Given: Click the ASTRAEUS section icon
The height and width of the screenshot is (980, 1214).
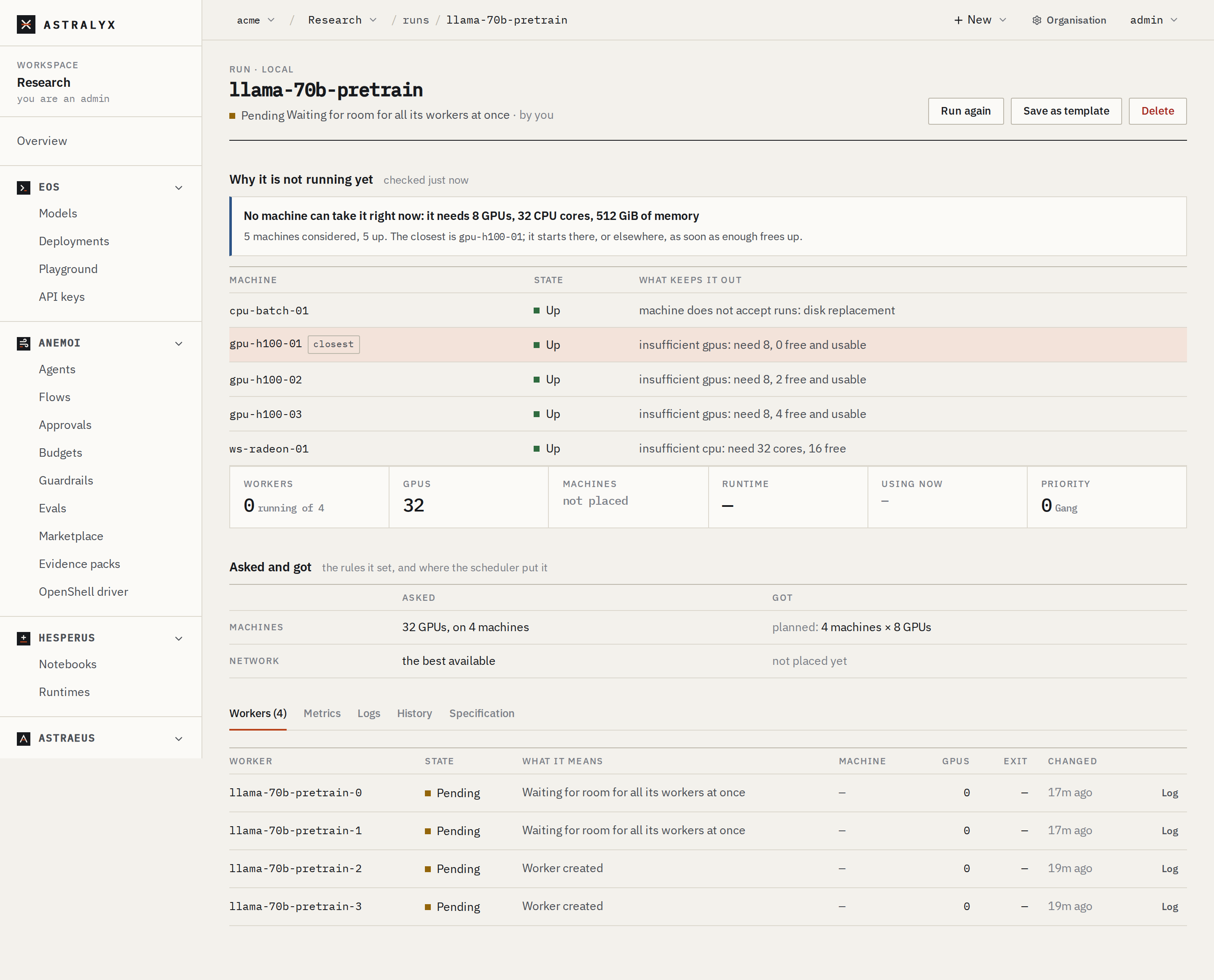Looking at the screenshot, I should (x=24, y=739).
